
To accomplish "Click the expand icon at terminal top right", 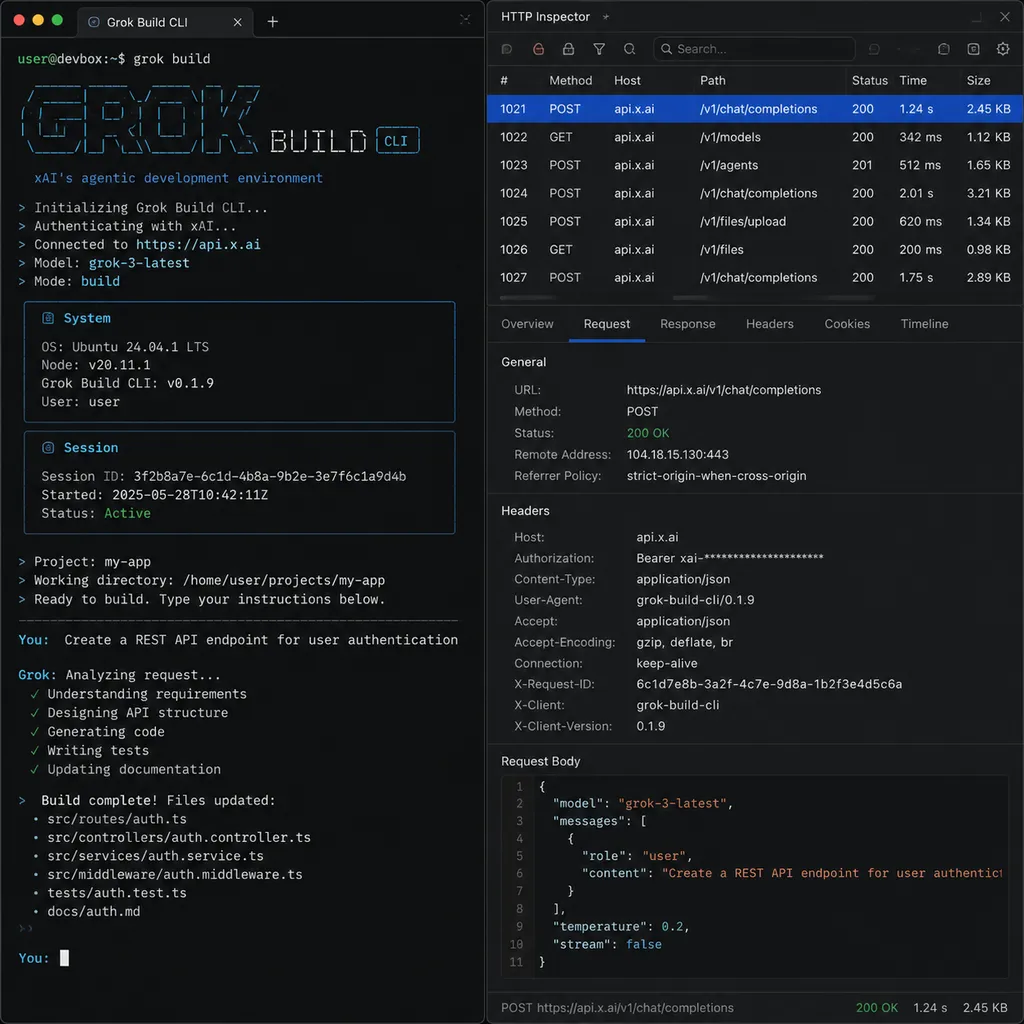I will tap(465, 20).
